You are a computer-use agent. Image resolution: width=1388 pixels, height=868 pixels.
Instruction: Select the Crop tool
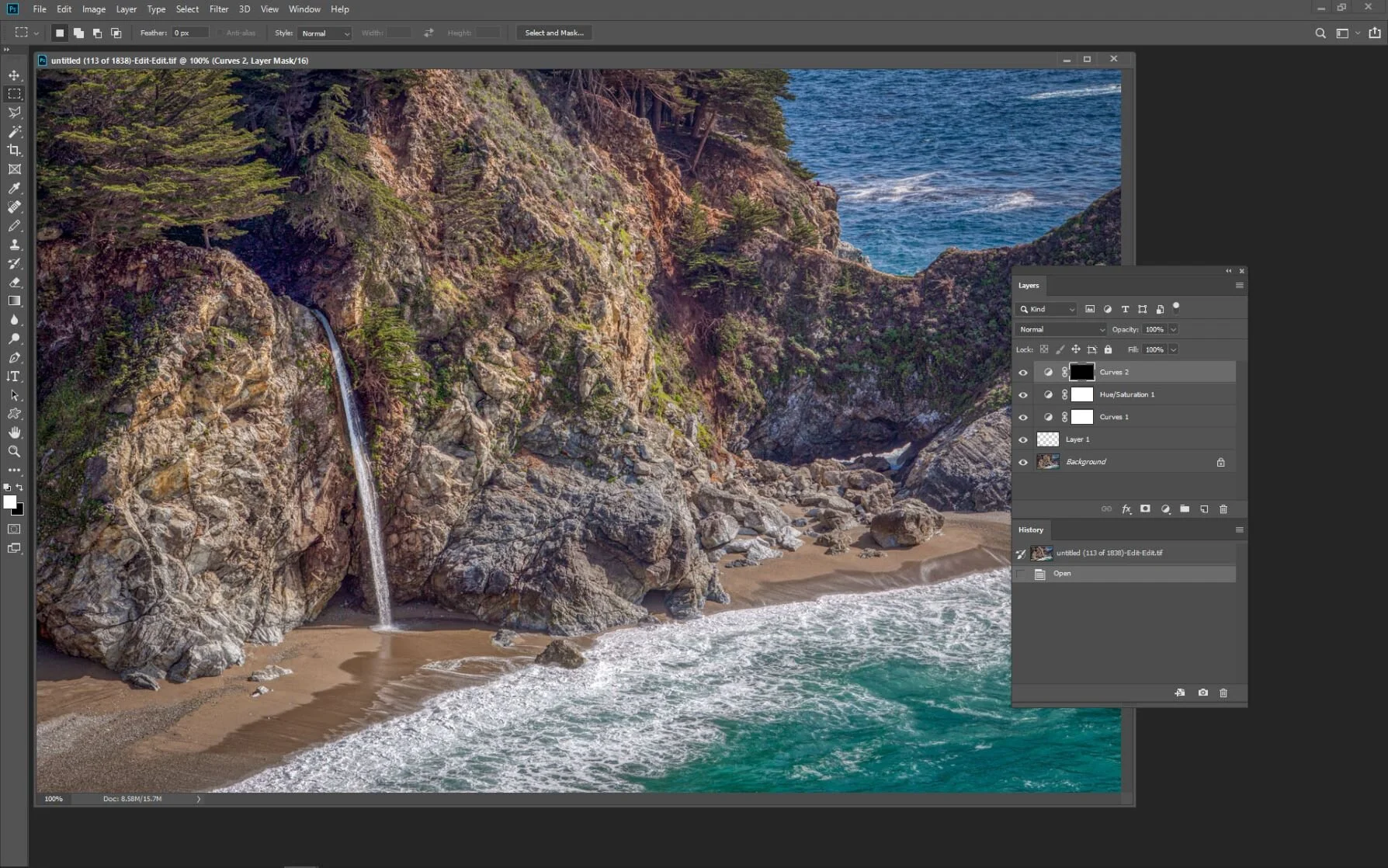point(14,151)
